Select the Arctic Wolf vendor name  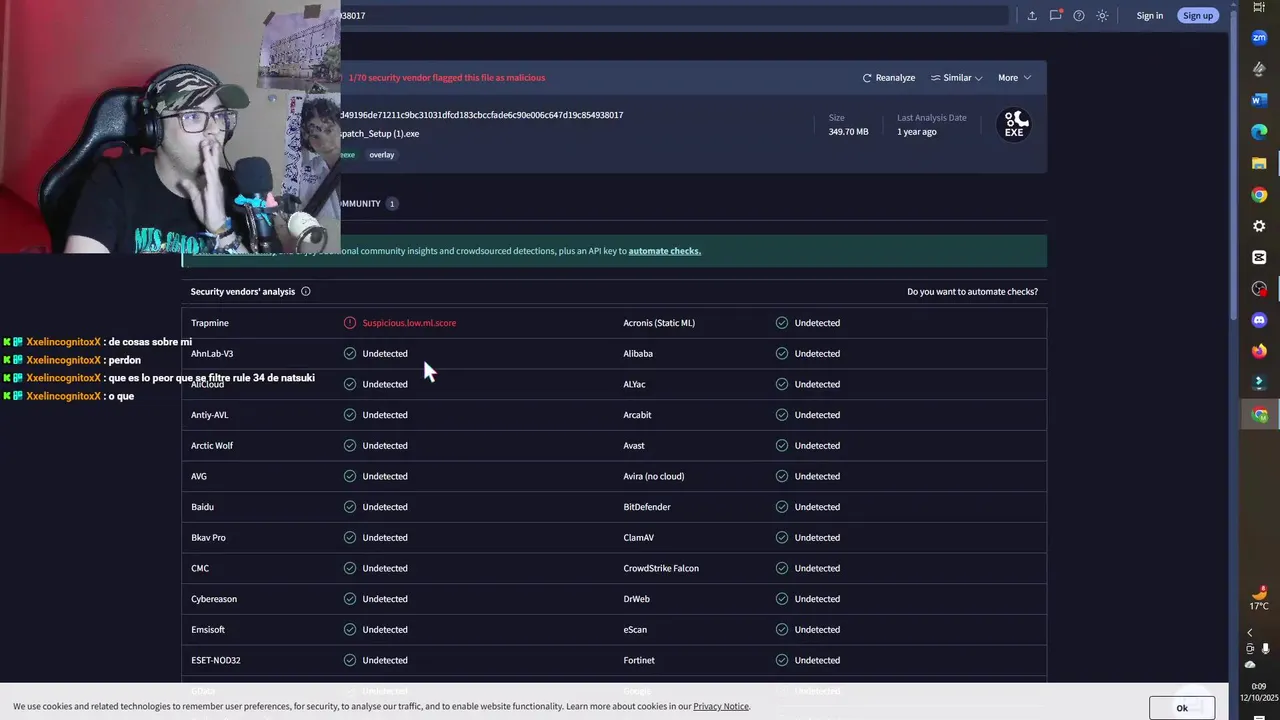click(x=212, y=446)
